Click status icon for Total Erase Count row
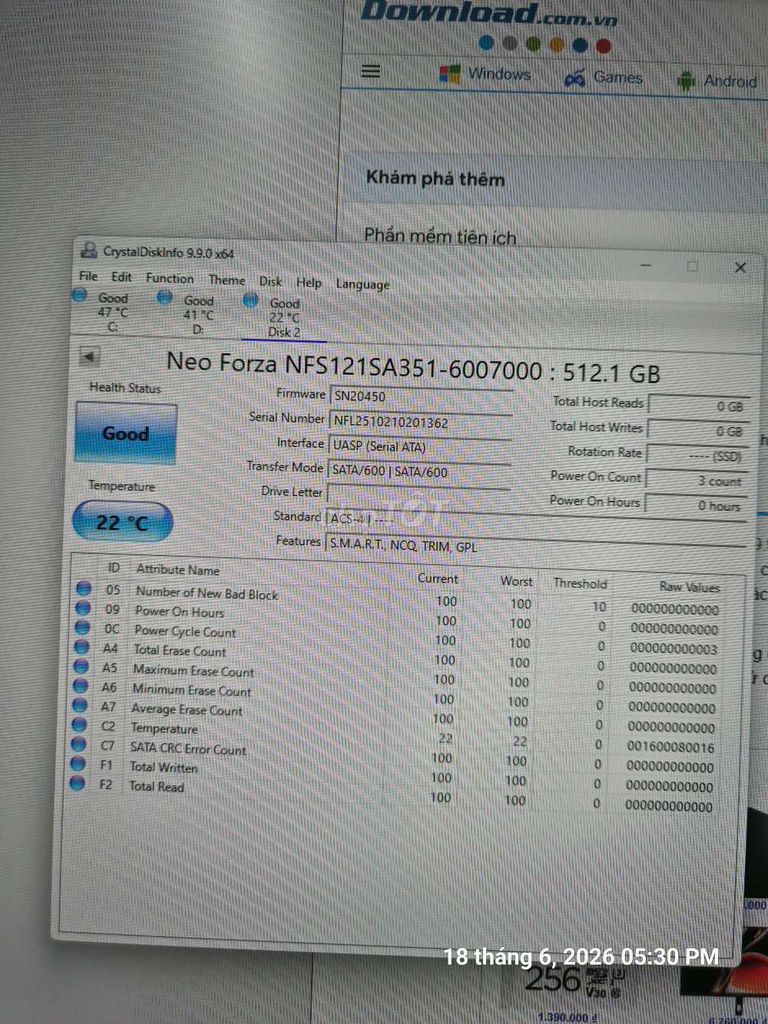The height and width of the screenshot is (1024, 768). click(x=82, y=647)
